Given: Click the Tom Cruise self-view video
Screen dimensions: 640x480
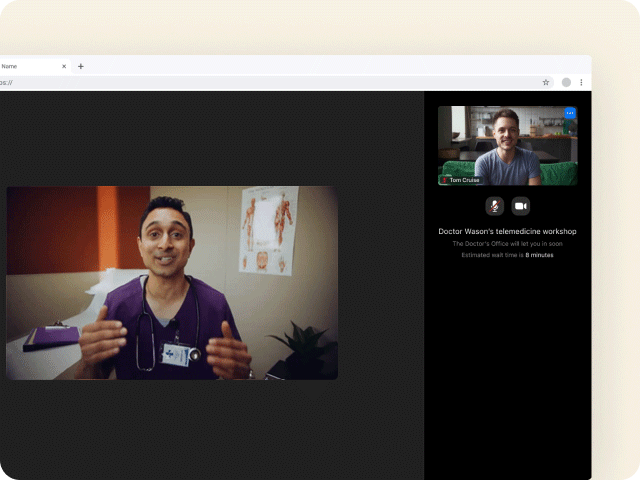Looking at the screenshot, I should click(507, 145).
